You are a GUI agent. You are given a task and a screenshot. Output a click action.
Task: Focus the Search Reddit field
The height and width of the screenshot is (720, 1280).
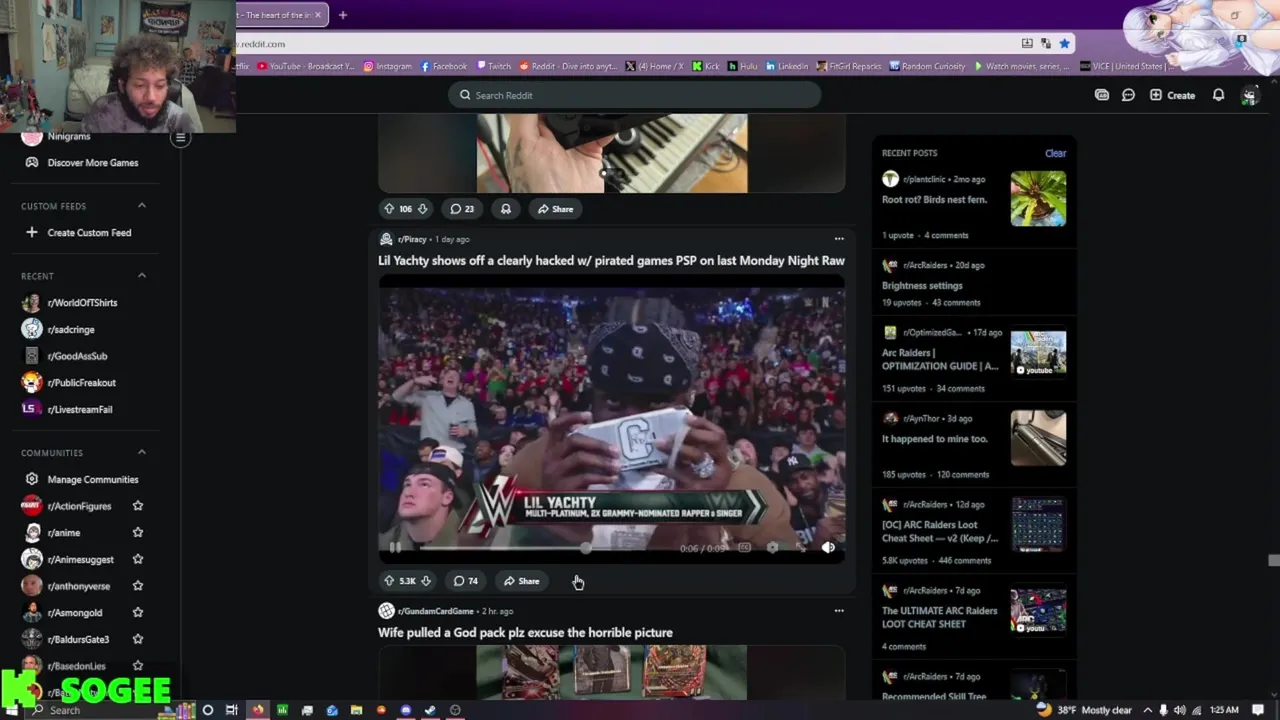[634, 95]
